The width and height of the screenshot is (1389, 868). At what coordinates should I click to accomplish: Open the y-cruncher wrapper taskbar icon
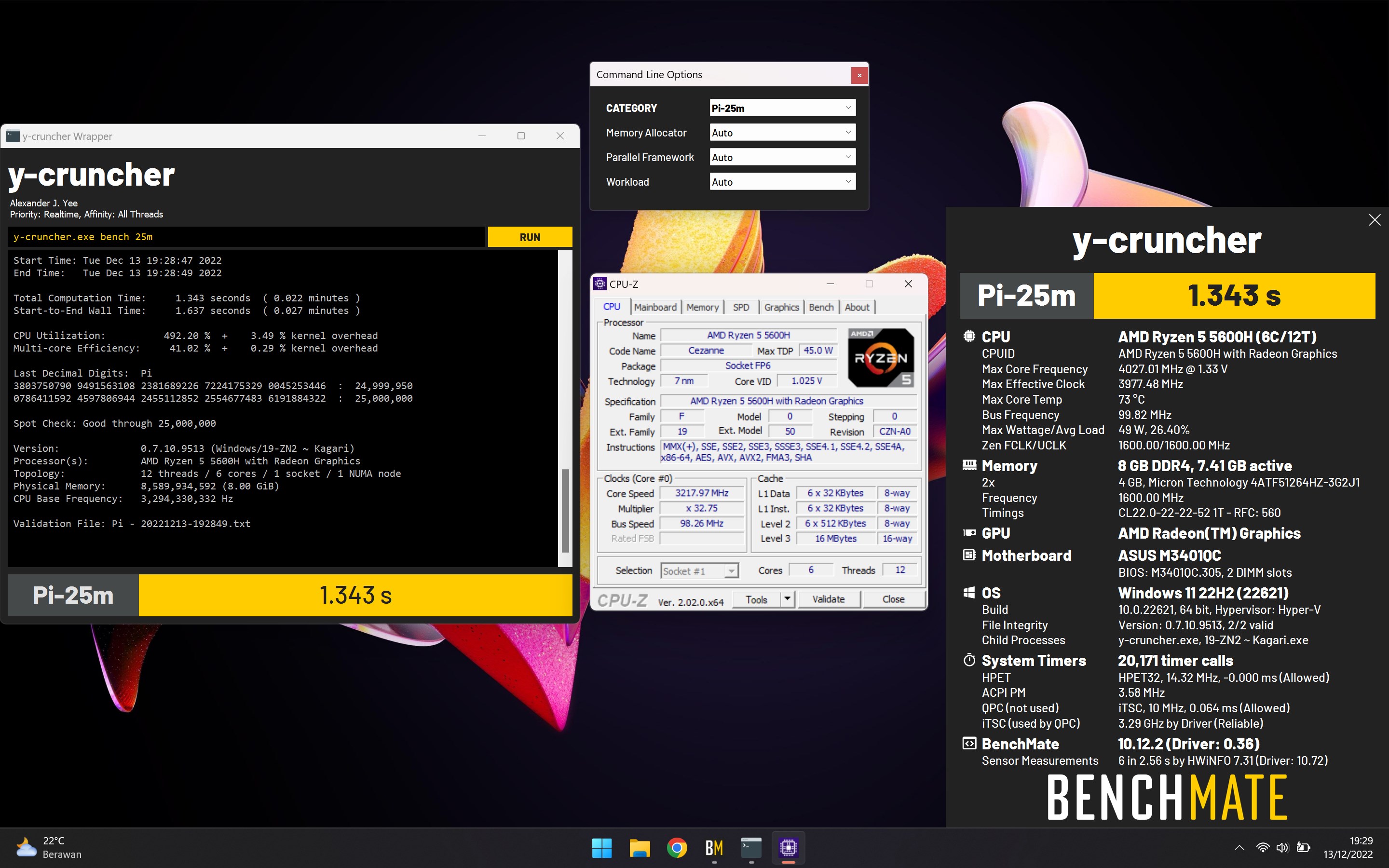click(751, 848)
